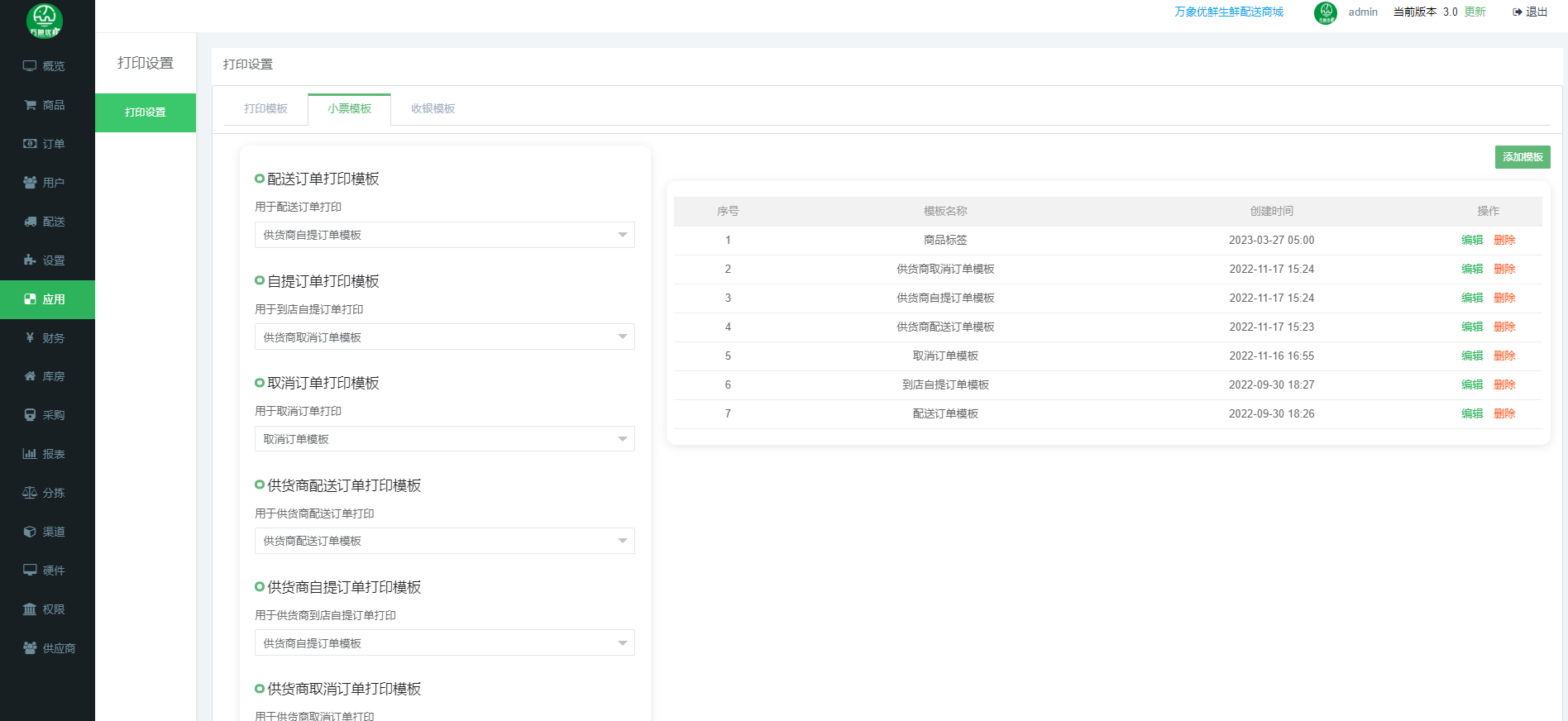Click the monitor icon for 概览

(x=30, y=66)
